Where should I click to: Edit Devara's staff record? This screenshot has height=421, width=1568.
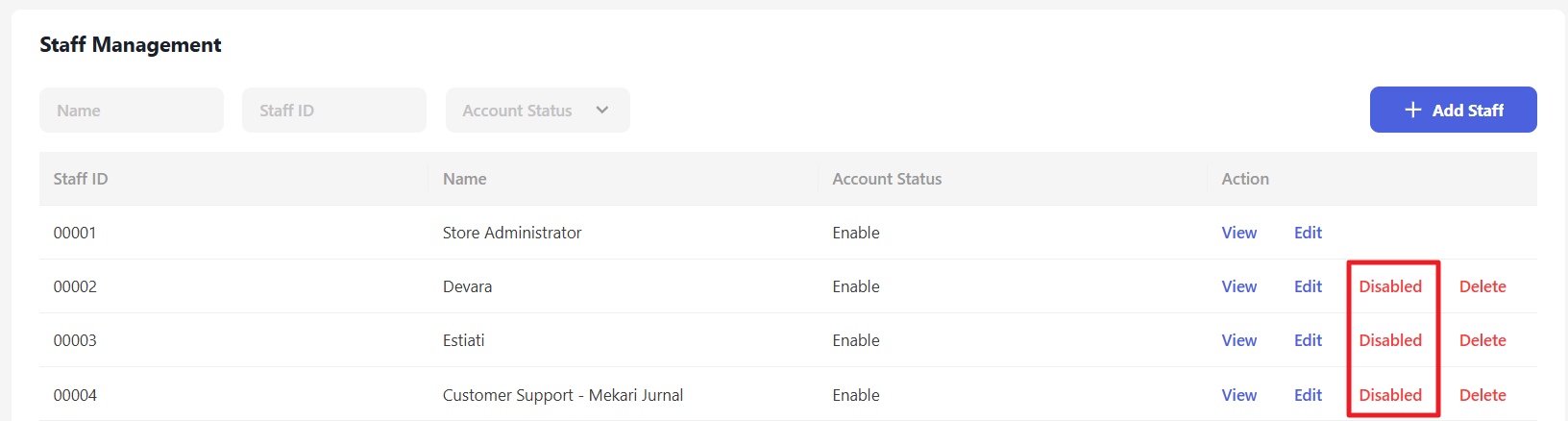click(x=1308, y=286)
